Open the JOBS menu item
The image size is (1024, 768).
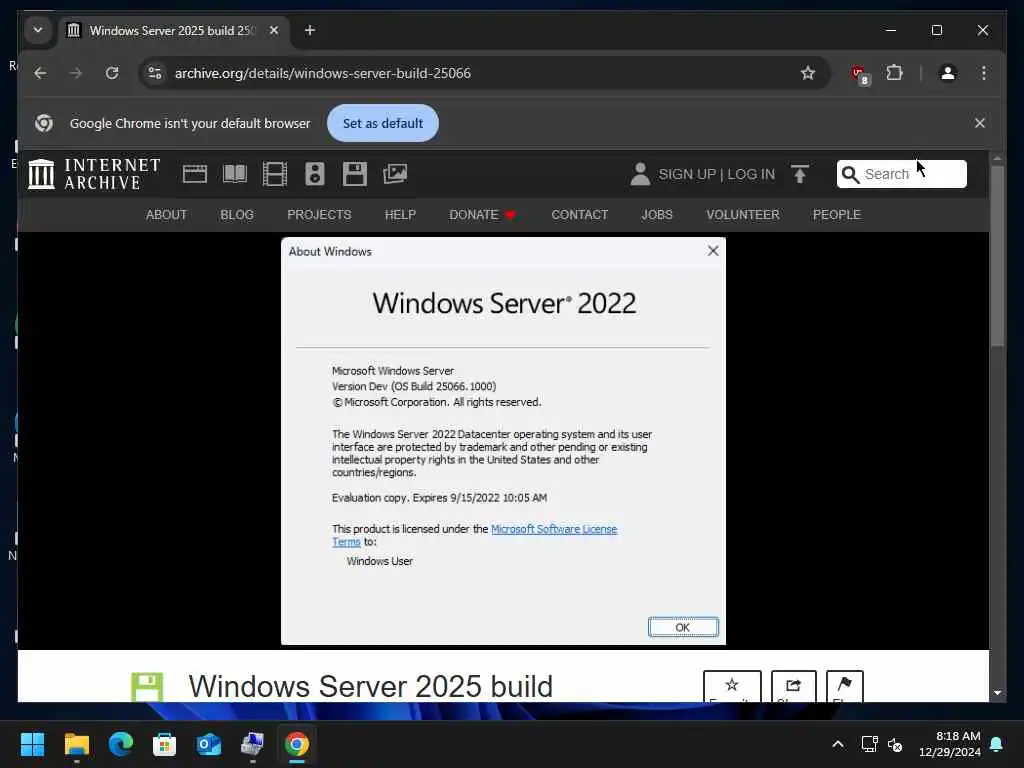(x=657, y=215)
